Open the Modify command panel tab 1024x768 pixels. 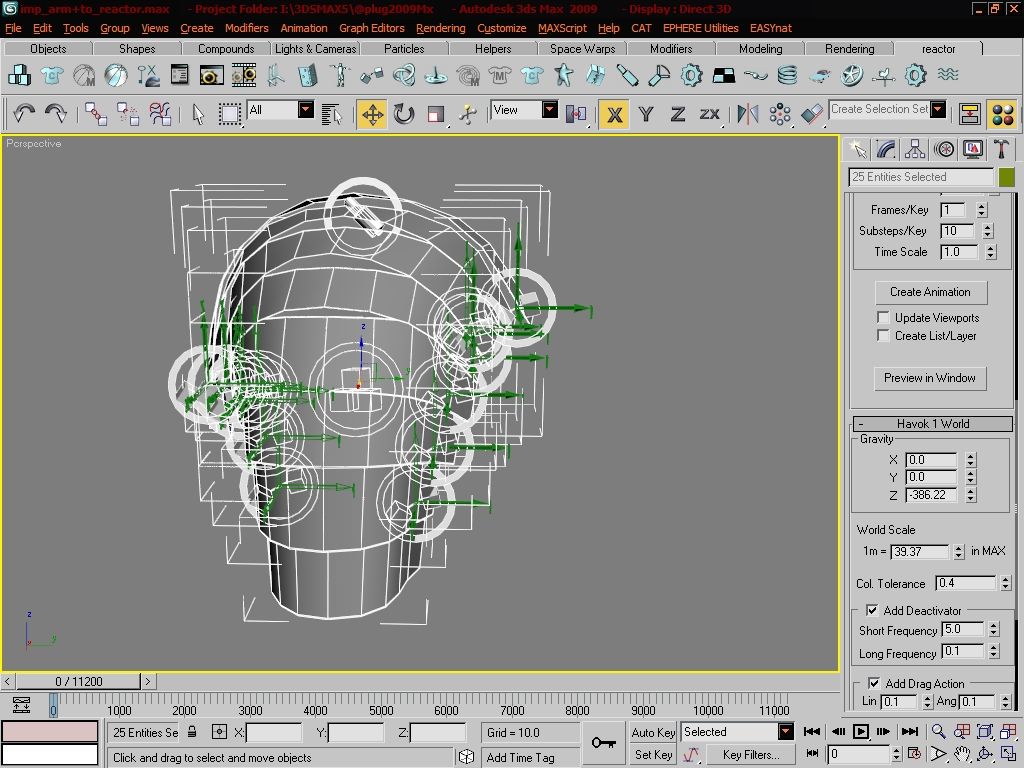click(x=886, y=150)
